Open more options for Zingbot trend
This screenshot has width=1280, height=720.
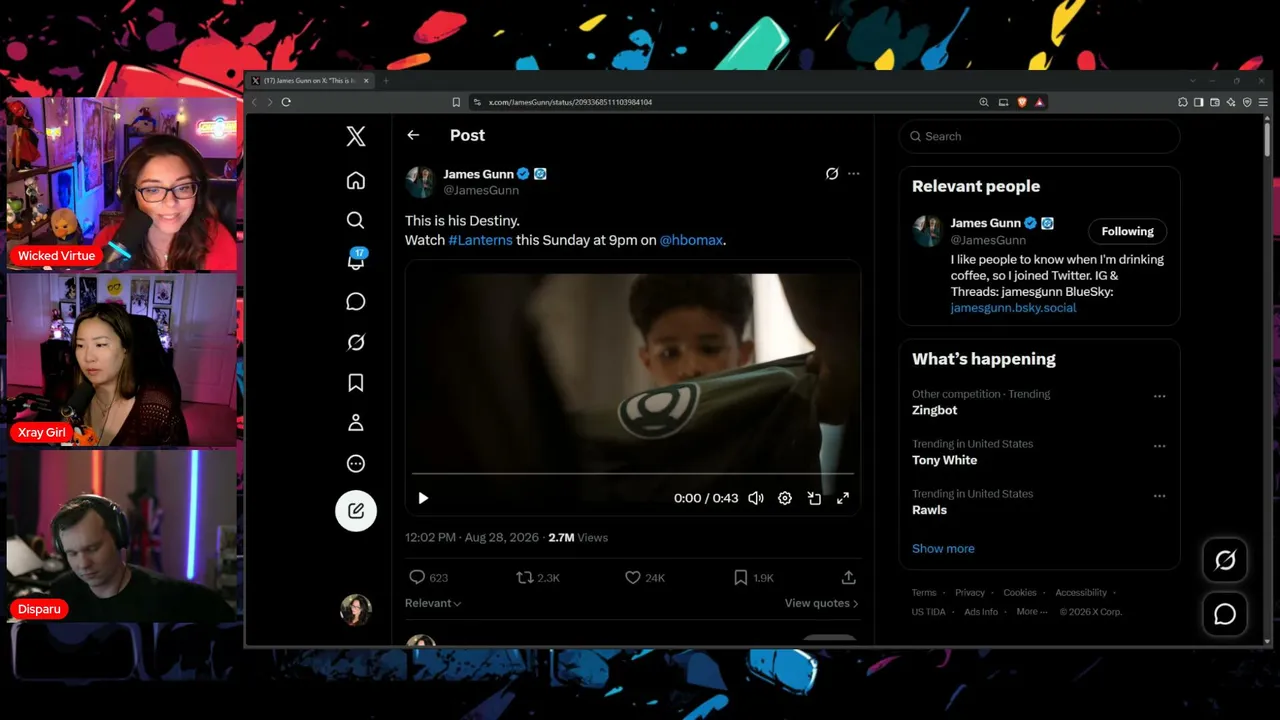[1159, 396]
